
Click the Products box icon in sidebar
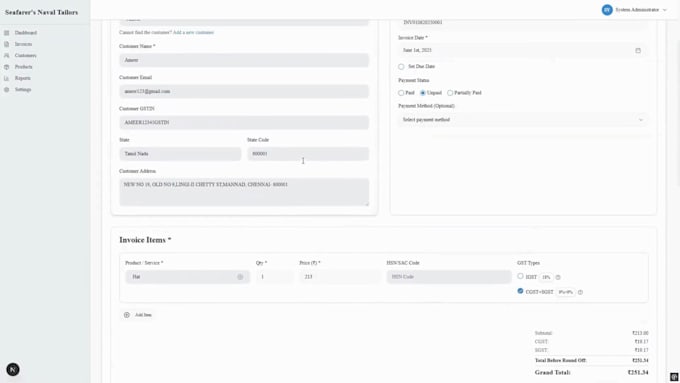[x=7, y=67]
